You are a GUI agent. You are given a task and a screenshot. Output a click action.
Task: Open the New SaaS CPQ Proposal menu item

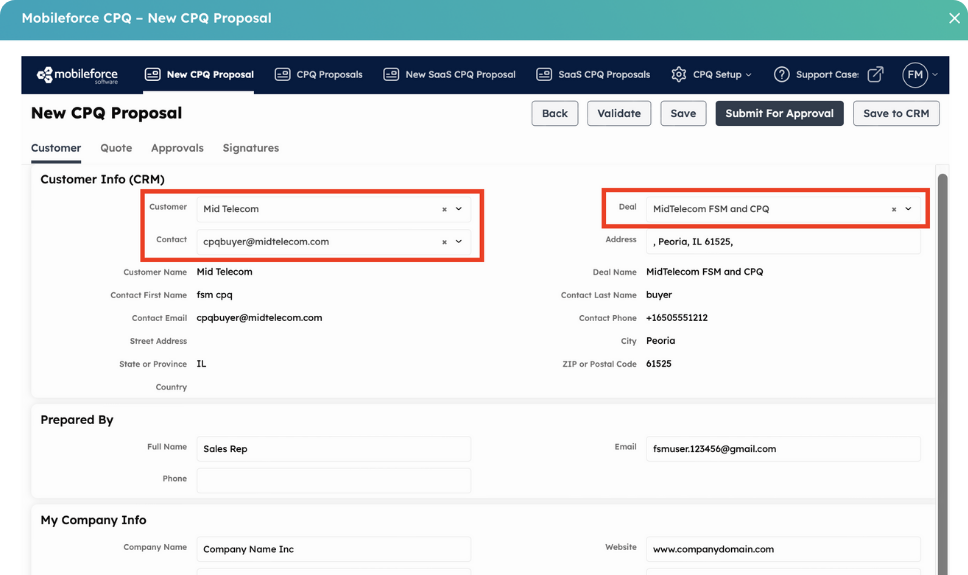pyautogui.click(x=449, y=75)
